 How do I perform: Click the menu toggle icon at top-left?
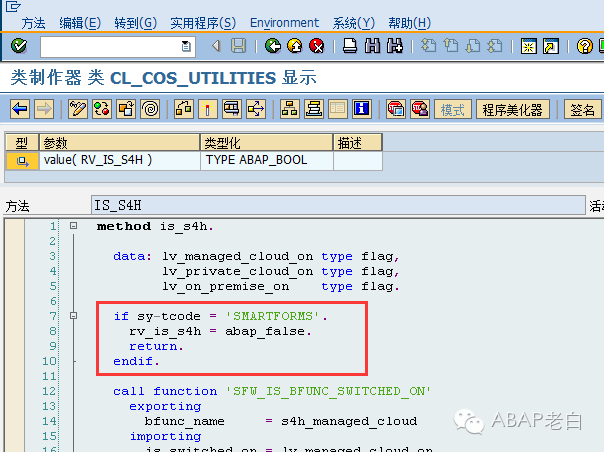(x=13, y=6)
